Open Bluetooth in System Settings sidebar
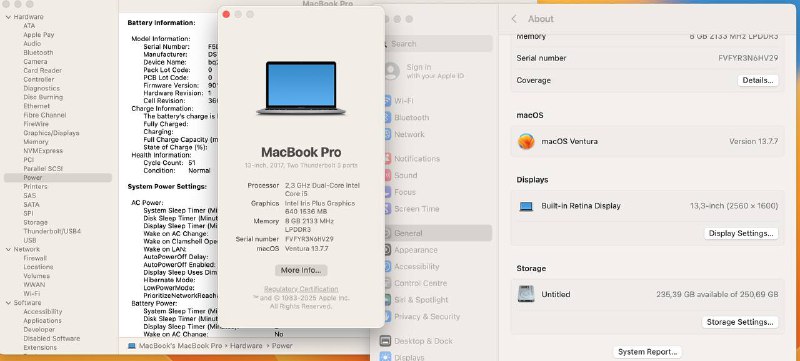This screenshot has height=361, width=800. click(x=411, y=118)
